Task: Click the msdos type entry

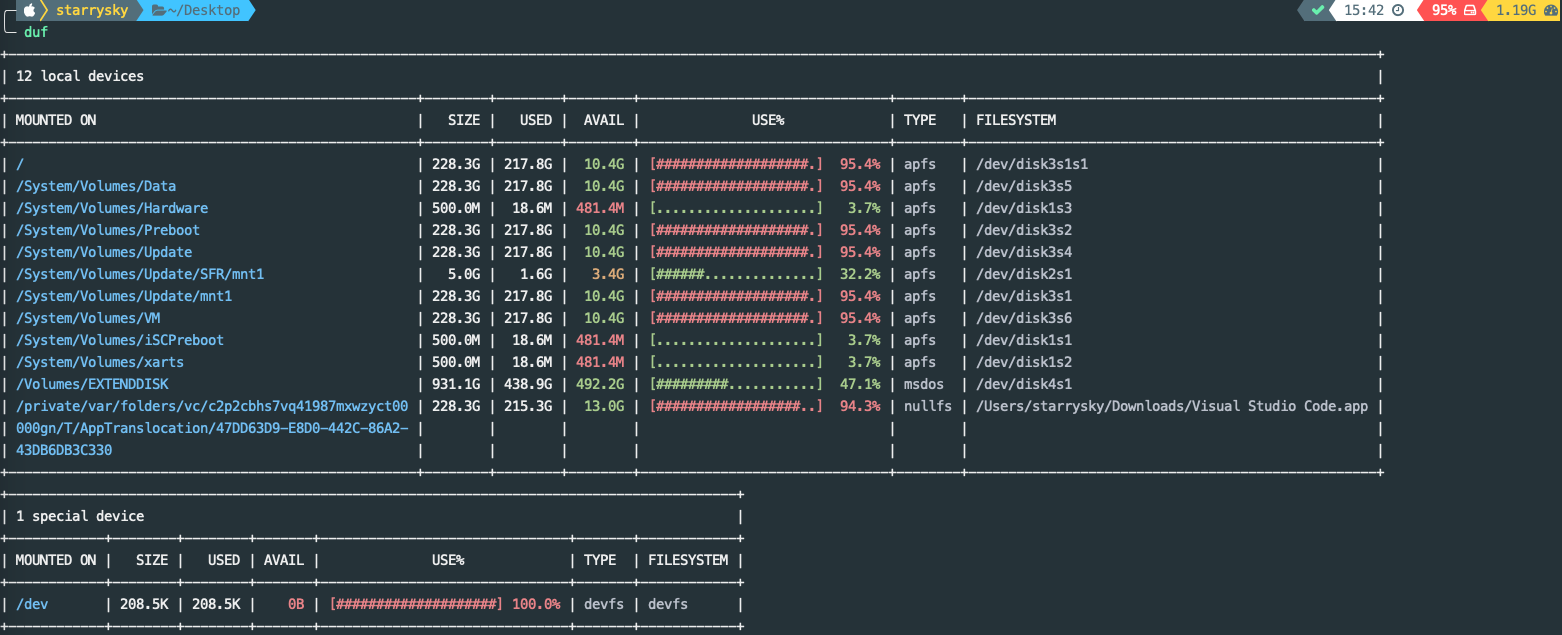Action: (924, 384)
